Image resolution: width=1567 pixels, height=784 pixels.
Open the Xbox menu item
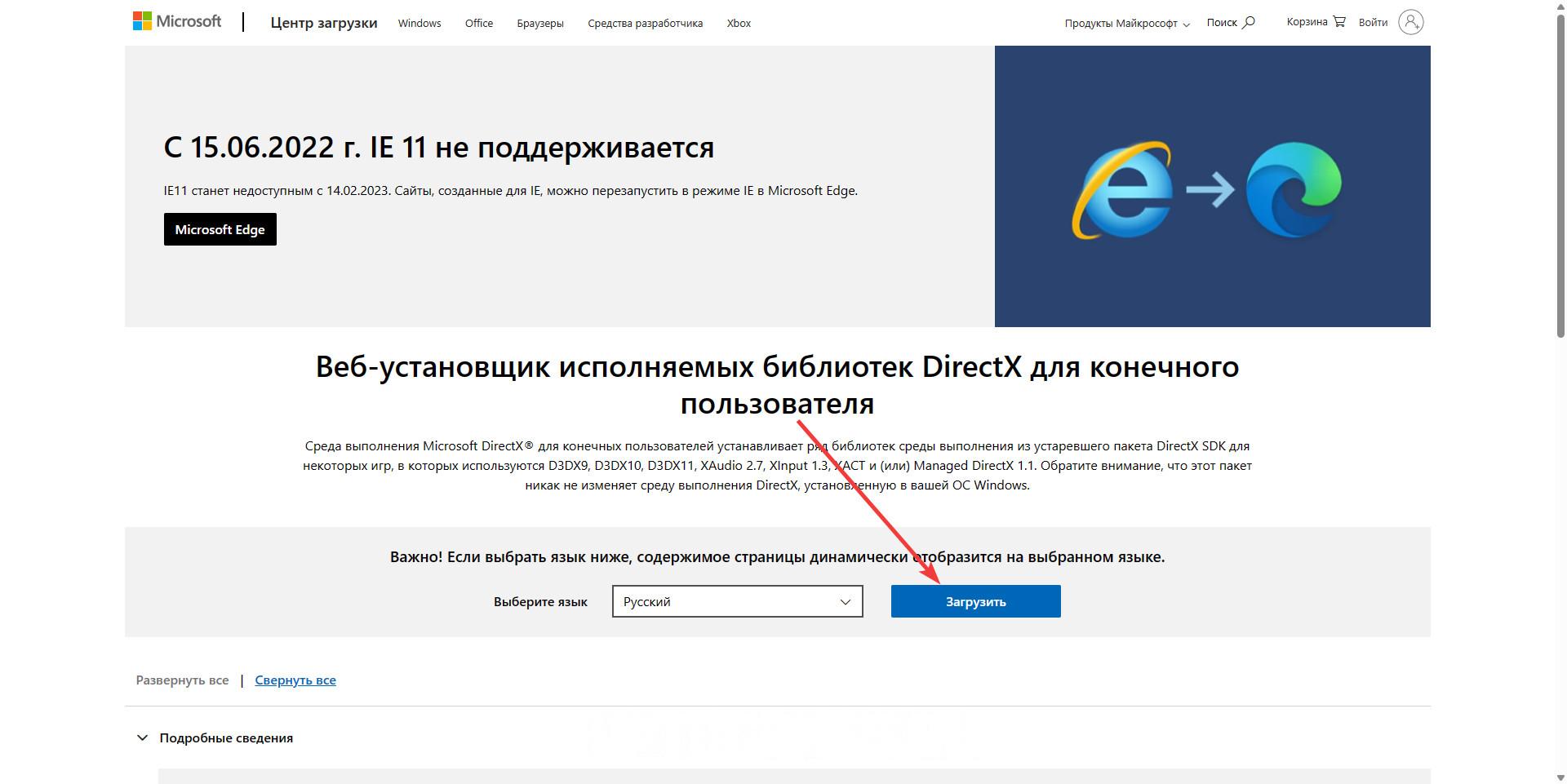point(739,23)
